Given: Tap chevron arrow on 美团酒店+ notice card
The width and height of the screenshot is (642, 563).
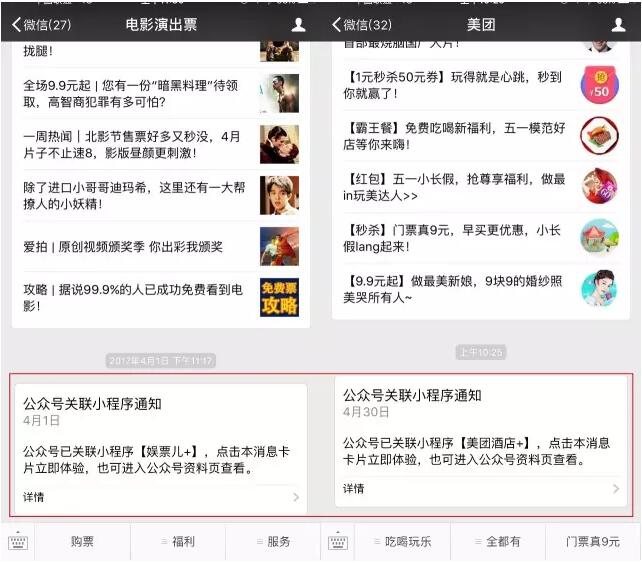Looking at the screenshot, I should click(616, 488).
